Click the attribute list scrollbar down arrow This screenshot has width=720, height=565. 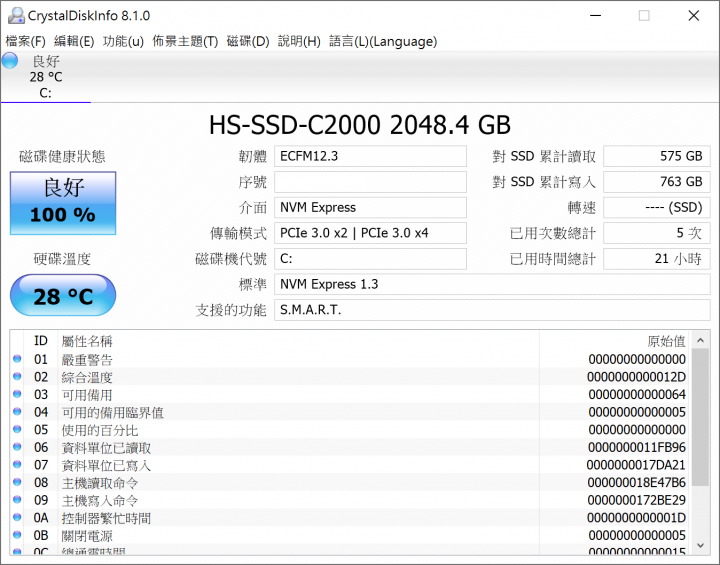click(x=700, y=546)
